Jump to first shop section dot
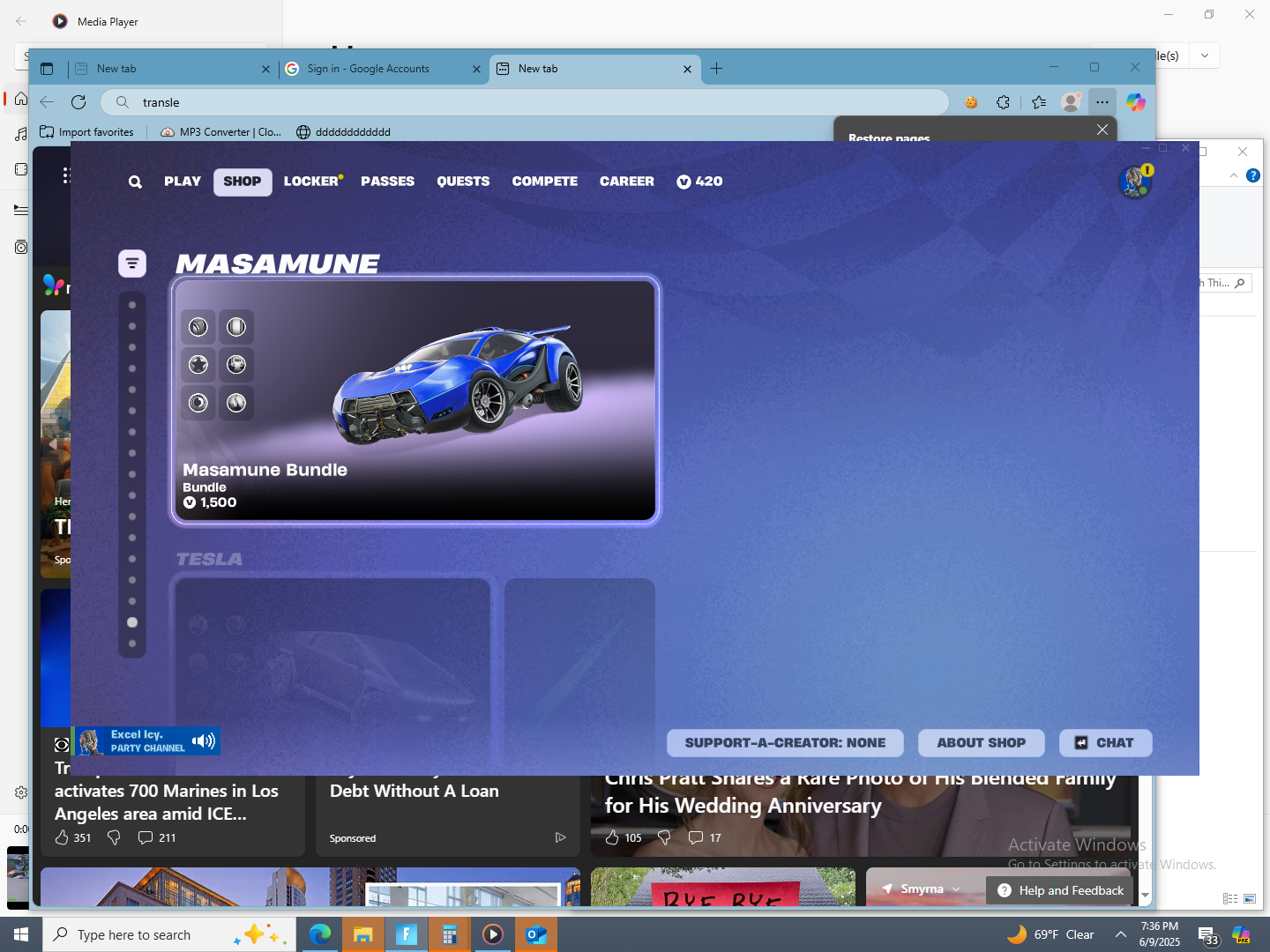Viewport: 1270px width, 952px height. [132, 305]
